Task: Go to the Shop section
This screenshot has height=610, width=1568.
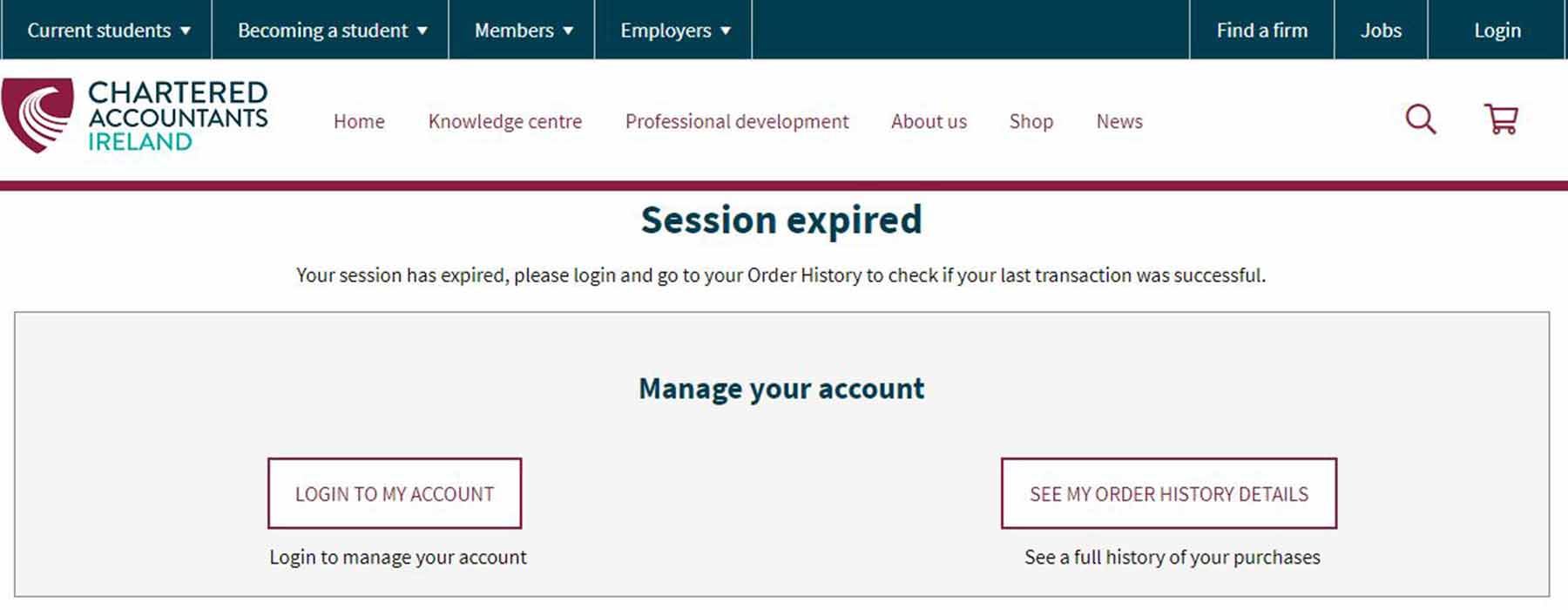Action: pos(1031,121)
